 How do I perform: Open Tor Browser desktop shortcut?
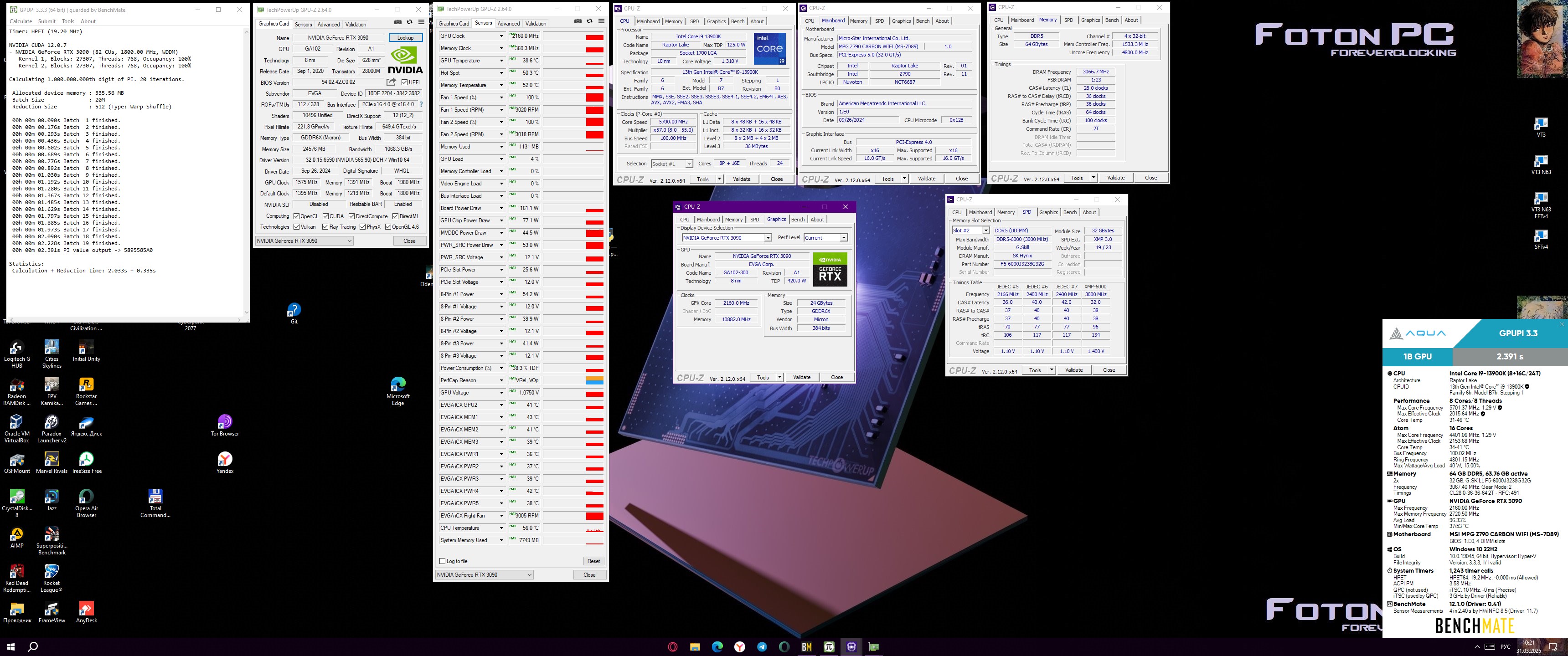click(225, 425)
